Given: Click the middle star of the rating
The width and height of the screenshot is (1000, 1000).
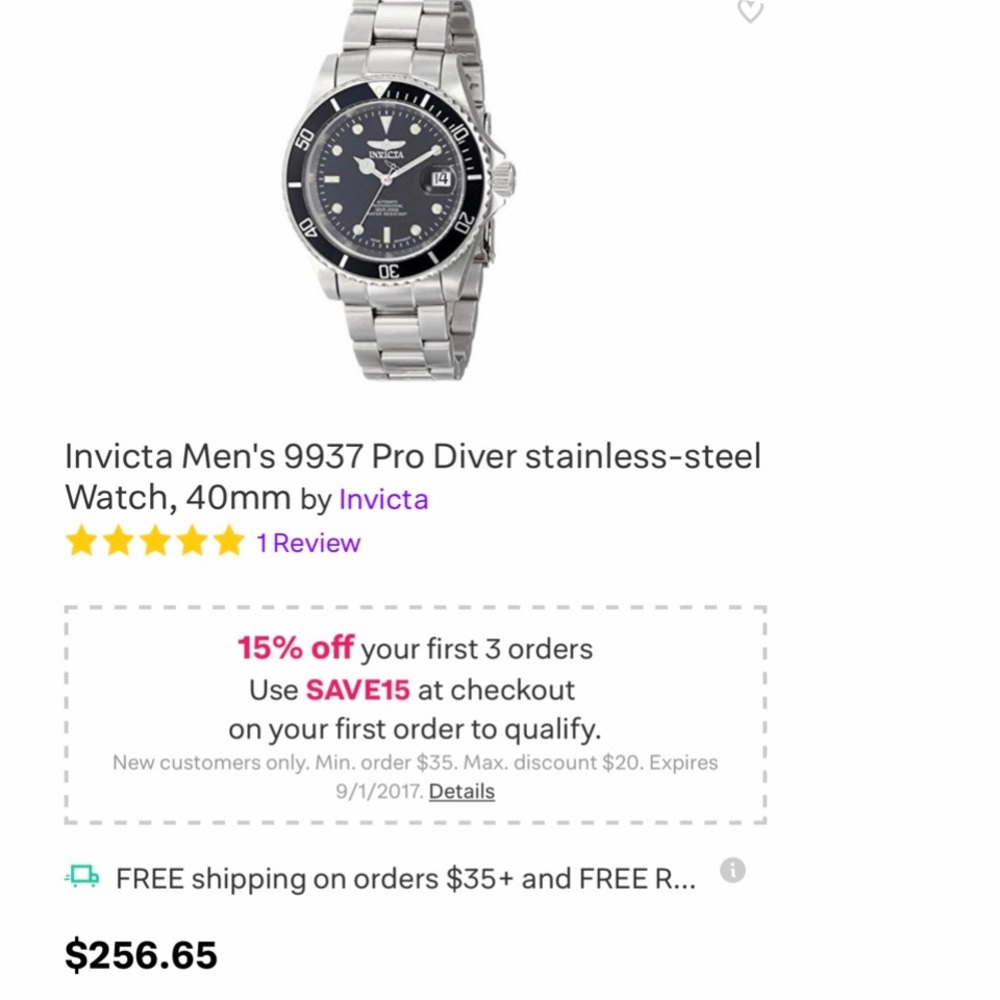Looking at the screenshot, I should pyautogui.click(x=156, y=541).
